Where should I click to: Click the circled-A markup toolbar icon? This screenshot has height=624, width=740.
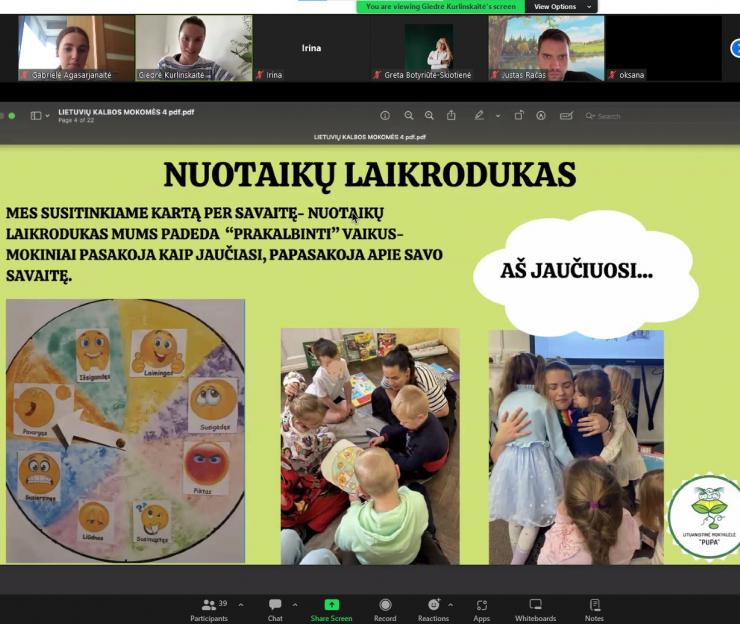tap(541, 116)
